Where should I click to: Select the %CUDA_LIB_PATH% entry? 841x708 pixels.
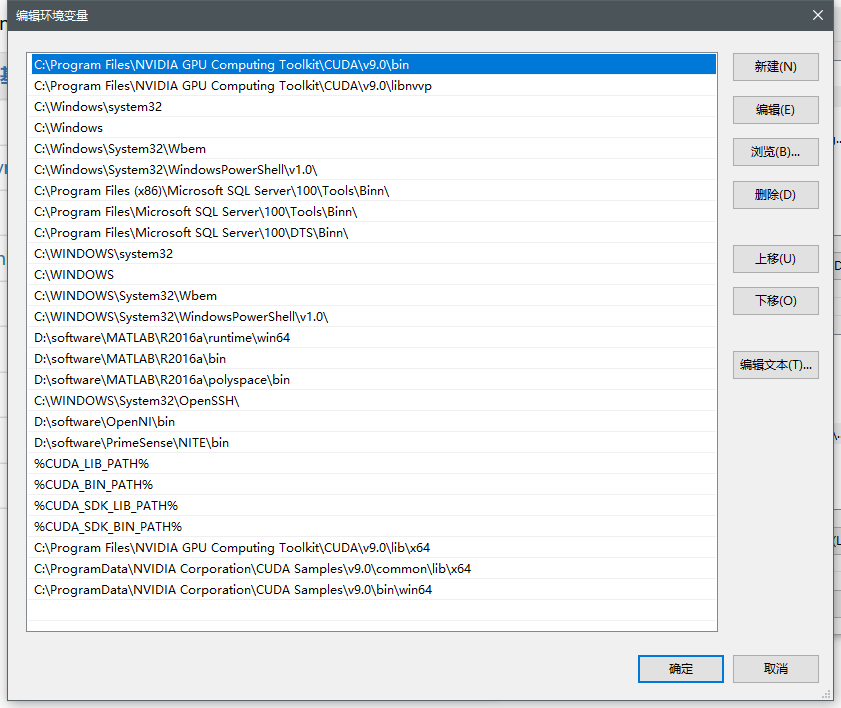373,464
